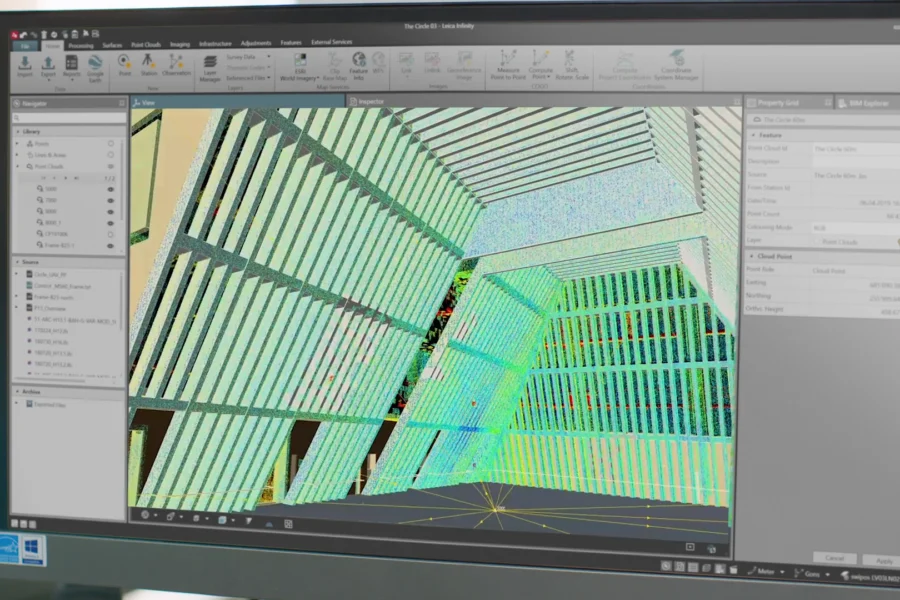Image resolution: width=900 pixels, height=600 pixels.
Task: Click the Windows logo sticker icon
Action: pyautogui.click(x=32, y=548)
